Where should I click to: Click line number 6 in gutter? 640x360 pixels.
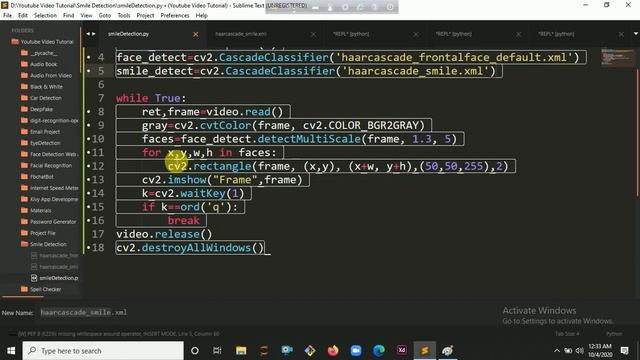click(101, 84)
